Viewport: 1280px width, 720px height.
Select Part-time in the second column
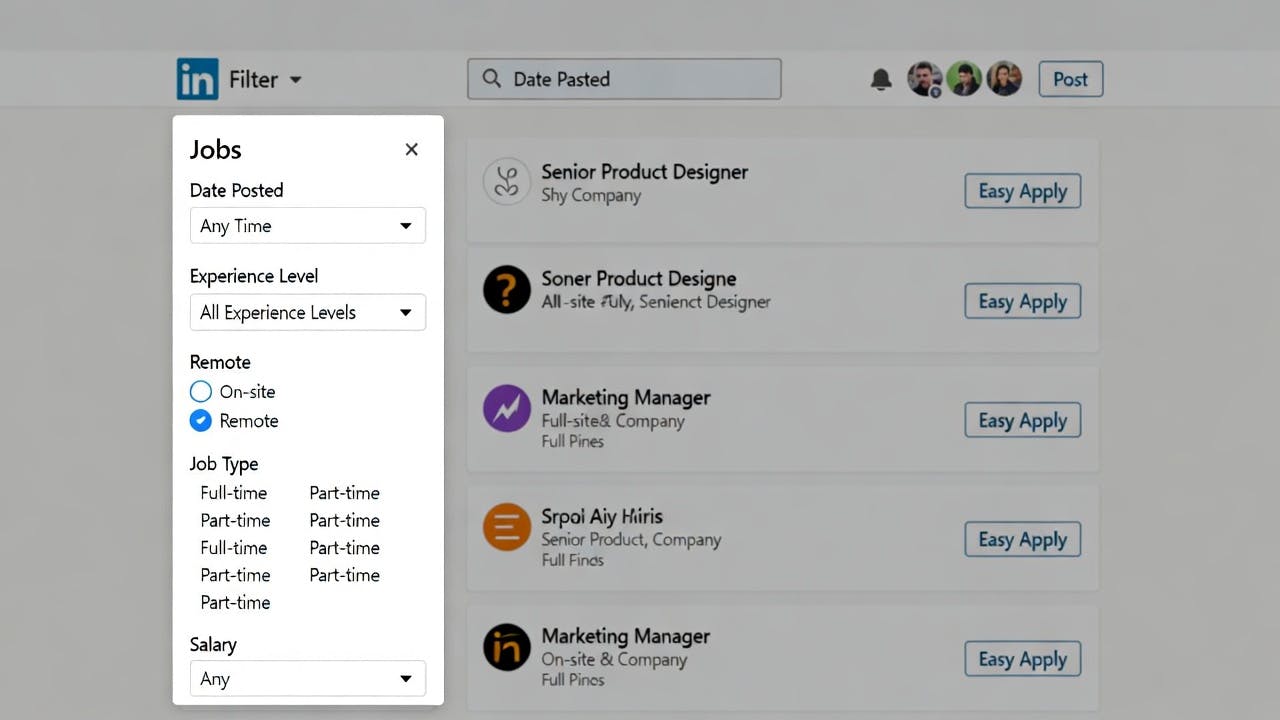[x=344, y=493]
